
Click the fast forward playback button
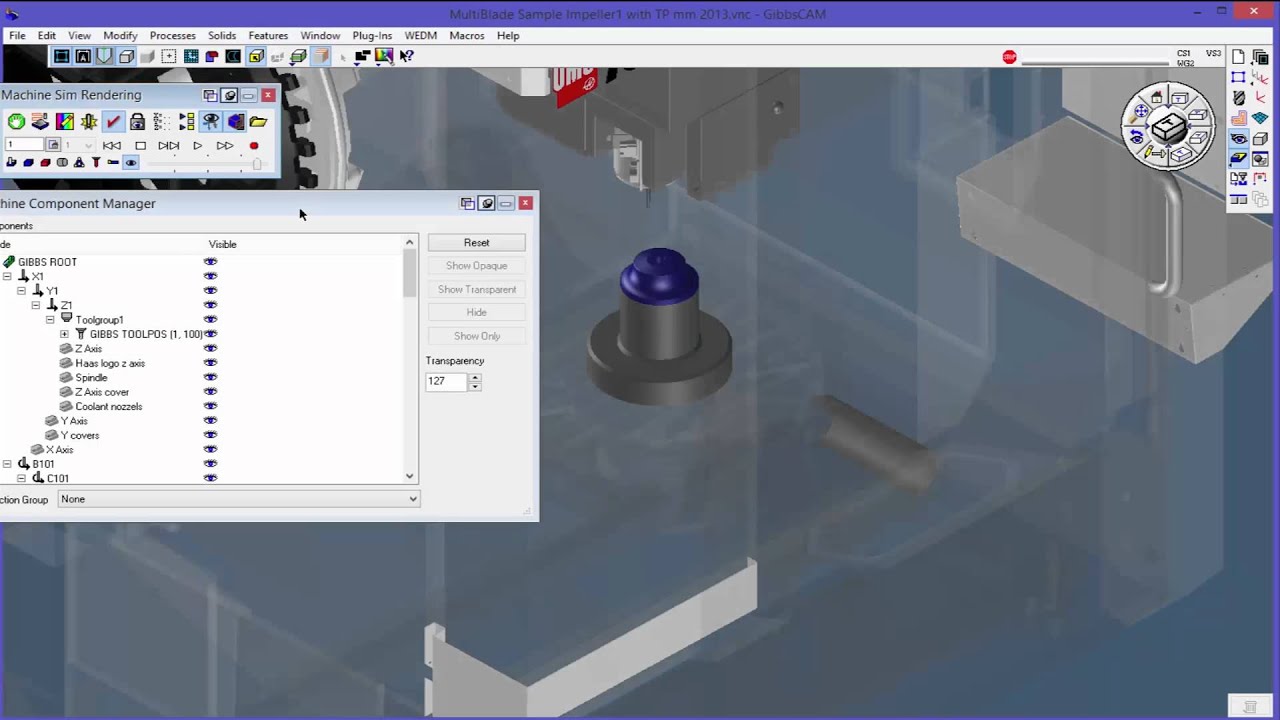225,145
